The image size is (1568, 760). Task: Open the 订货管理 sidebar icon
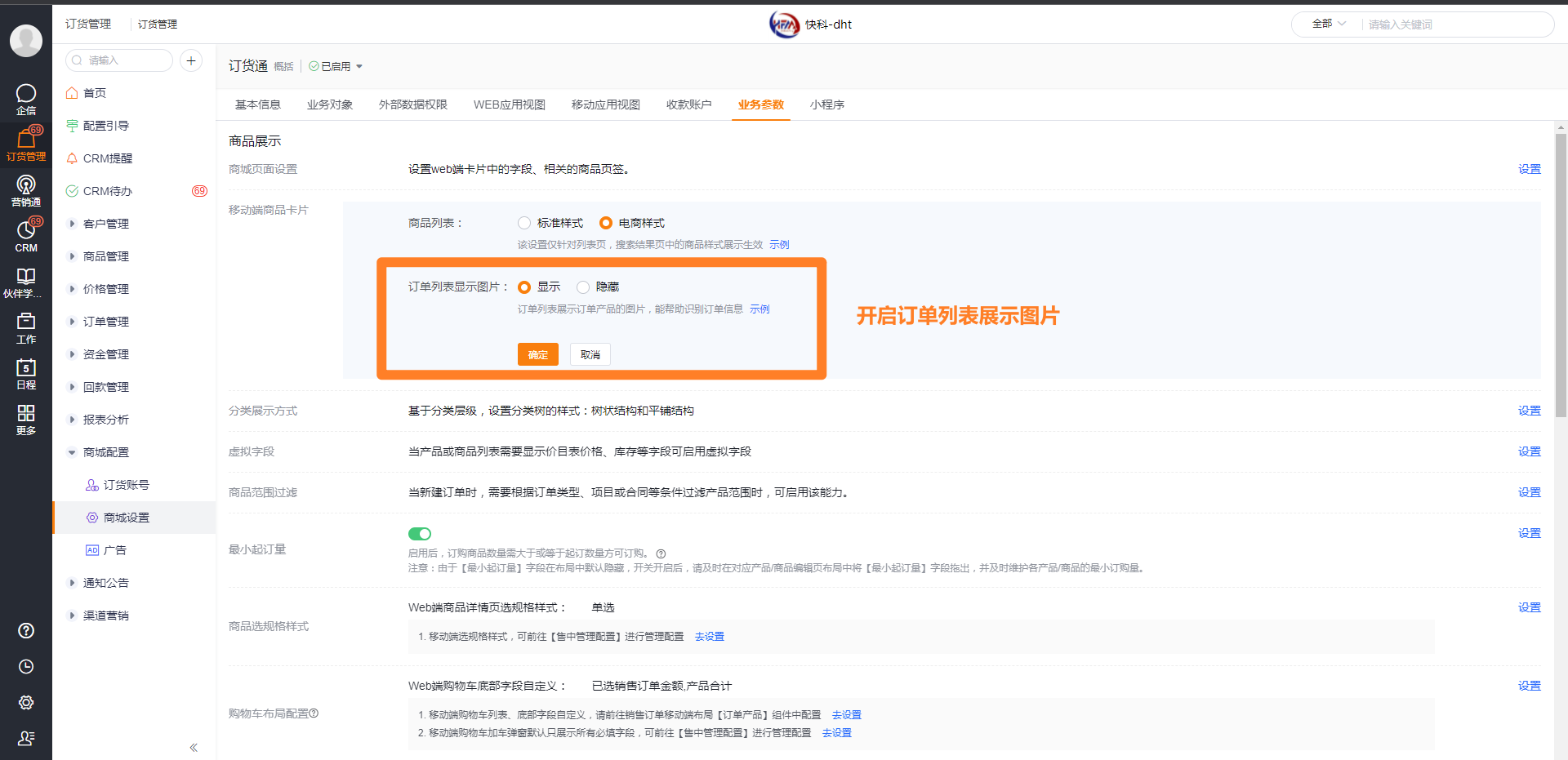click(x=26, y=144)
